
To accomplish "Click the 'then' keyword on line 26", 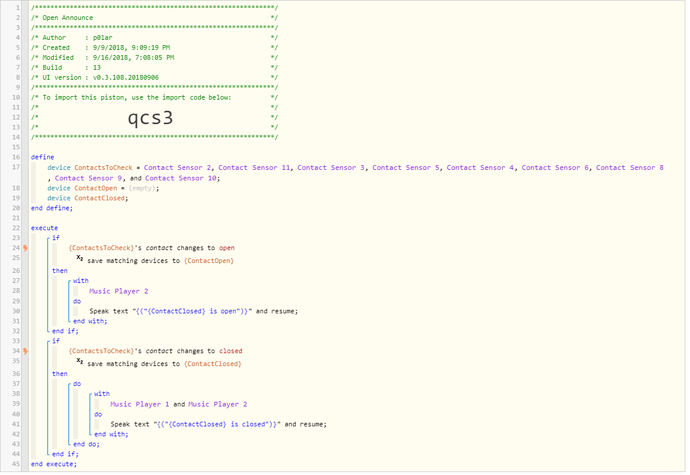I will click(x=60, y=271).
